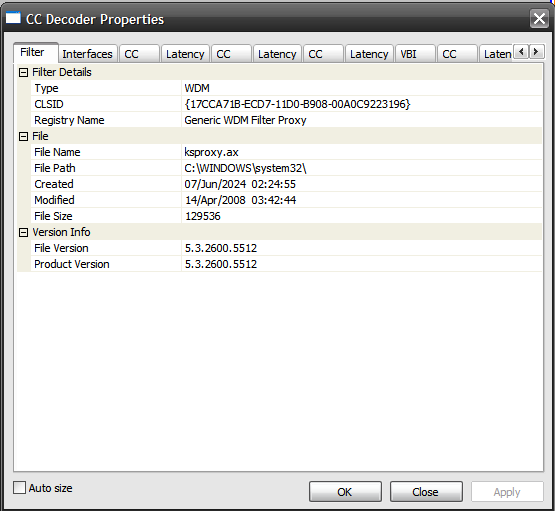Collapse the Version Info section
Viewport: 555px width, 511px height.
click(x=23, y=232)
